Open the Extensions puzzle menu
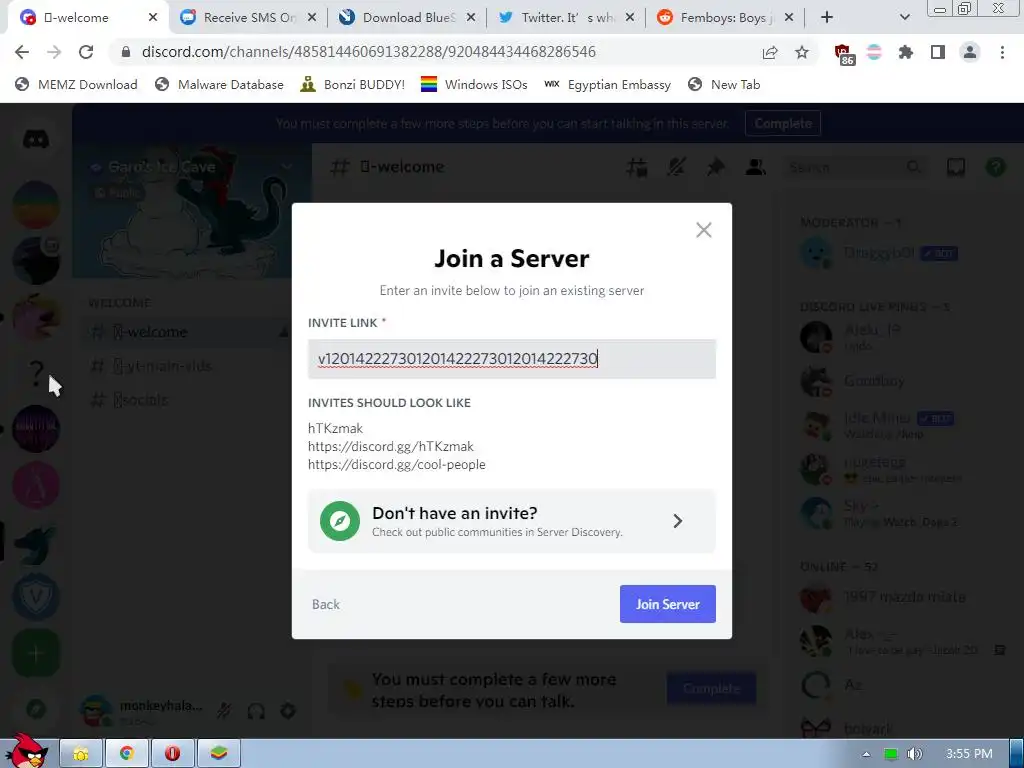1024x768 pixels. pos(906,52)
